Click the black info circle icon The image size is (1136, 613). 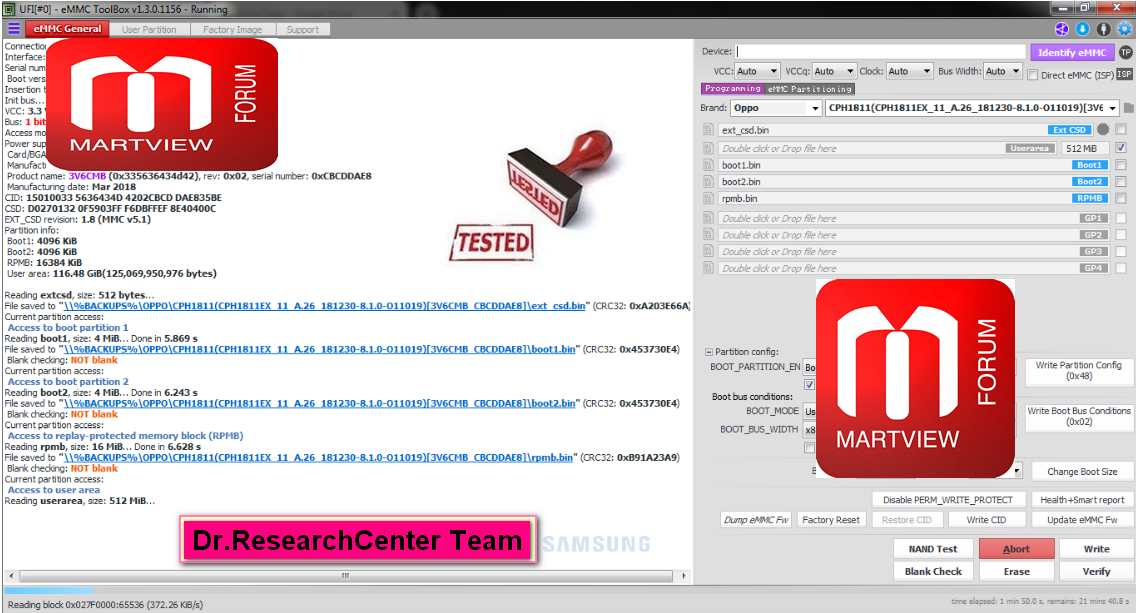coord(1103,29)
